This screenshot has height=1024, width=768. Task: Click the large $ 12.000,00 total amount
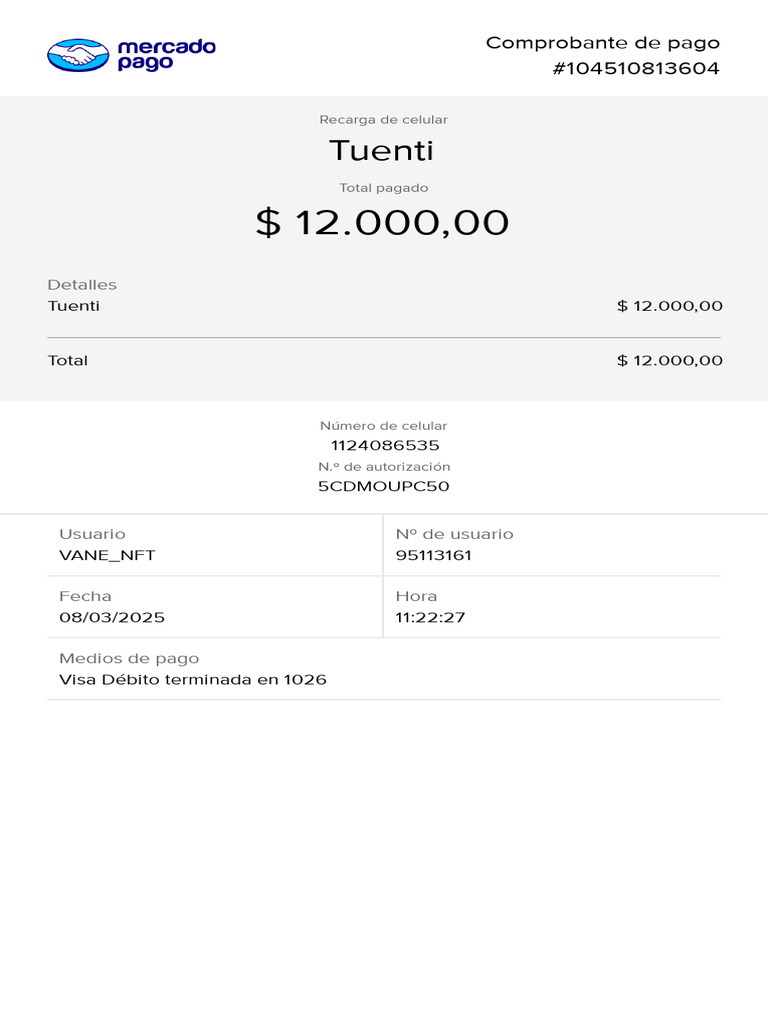pos(382,223)
